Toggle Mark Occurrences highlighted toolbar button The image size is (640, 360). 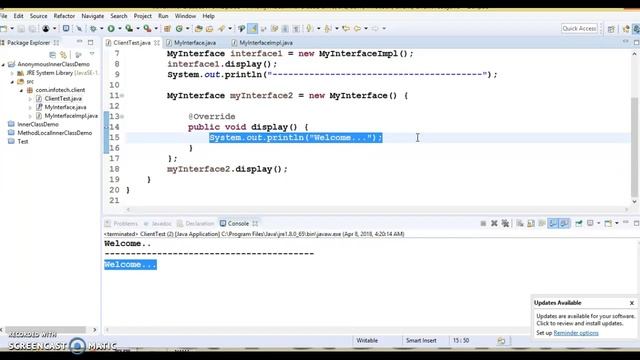coord(253,29)
